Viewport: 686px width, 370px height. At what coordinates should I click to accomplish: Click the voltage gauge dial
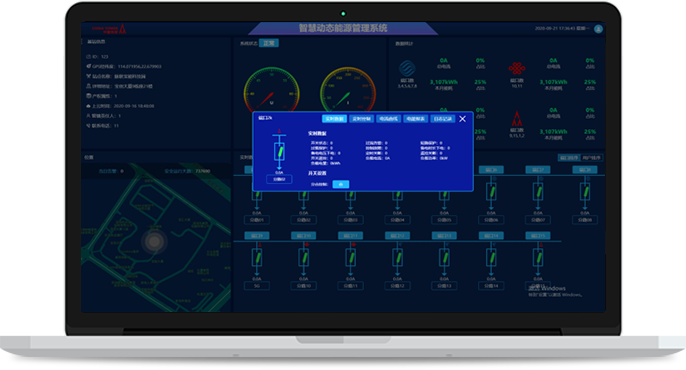coord(271,89)
